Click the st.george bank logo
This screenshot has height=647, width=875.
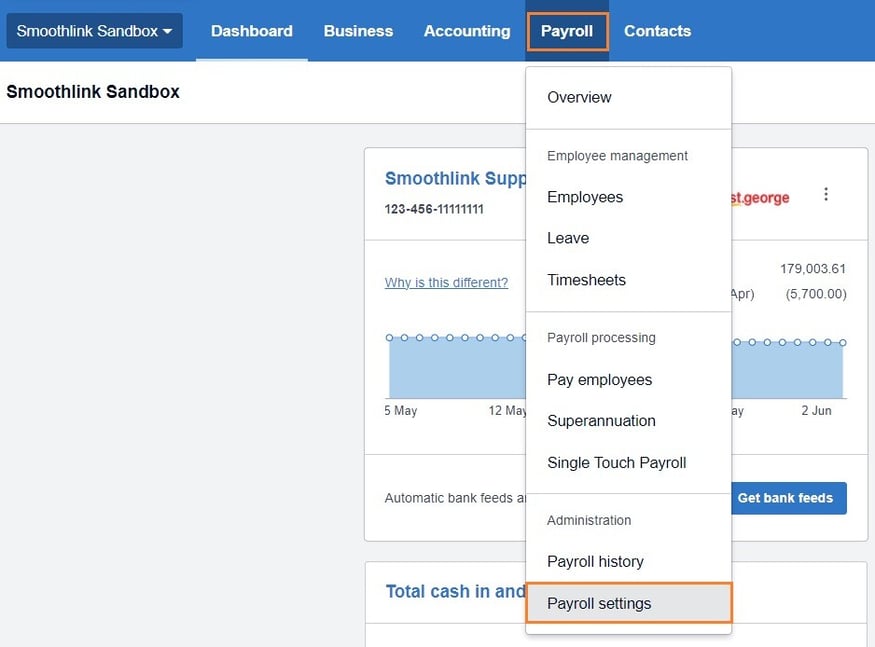coord(758,197)
